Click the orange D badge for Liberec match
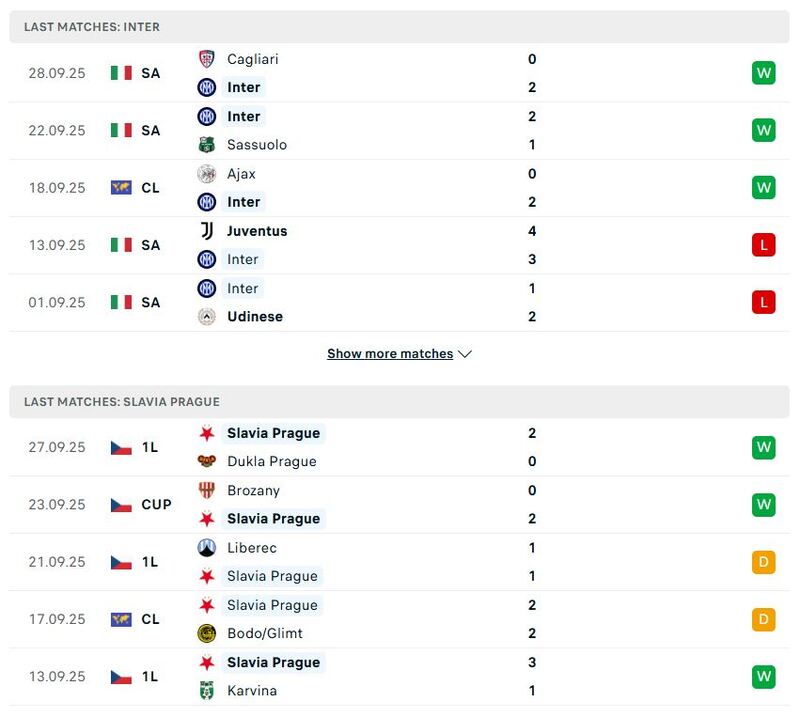 pos(764,562)
